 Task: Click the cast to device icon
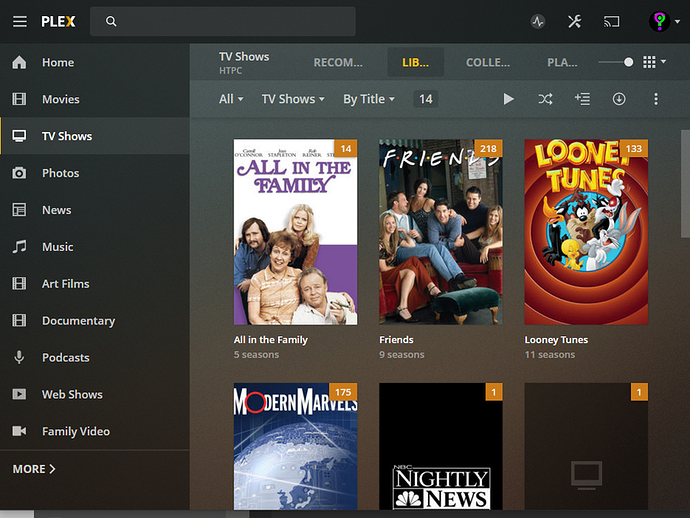pyautogui.click(x=611, y=21)
